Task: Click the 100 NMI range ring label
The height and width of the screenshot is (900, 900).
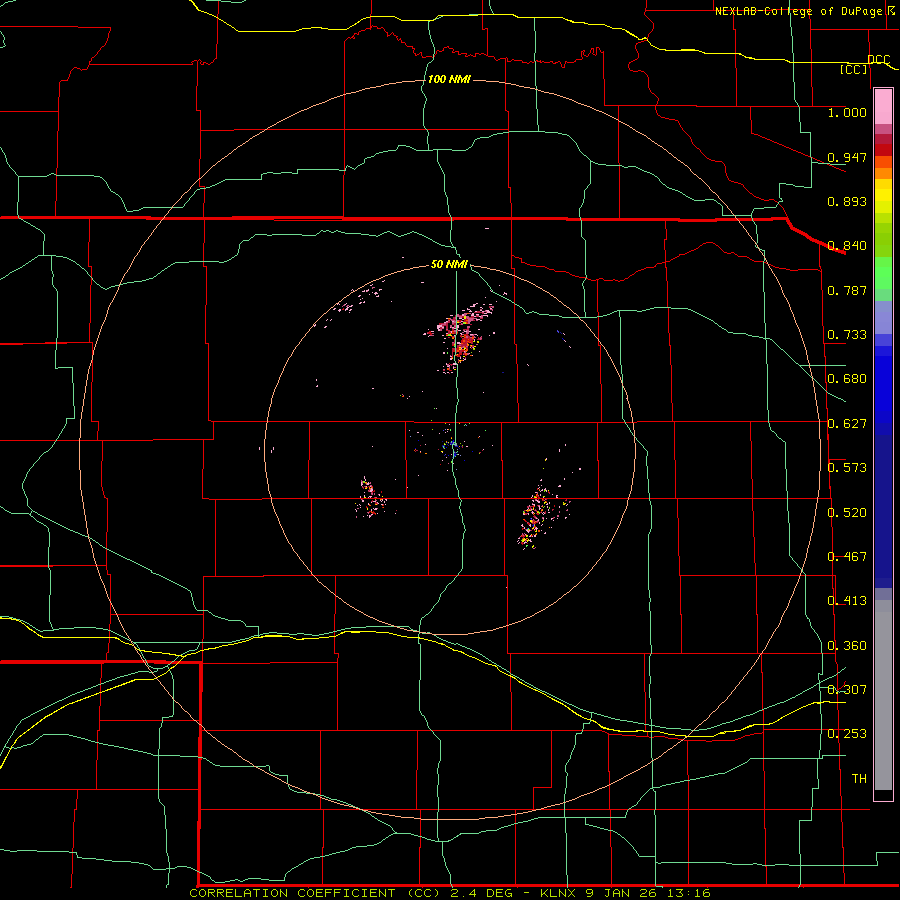Action: point(449,79)
